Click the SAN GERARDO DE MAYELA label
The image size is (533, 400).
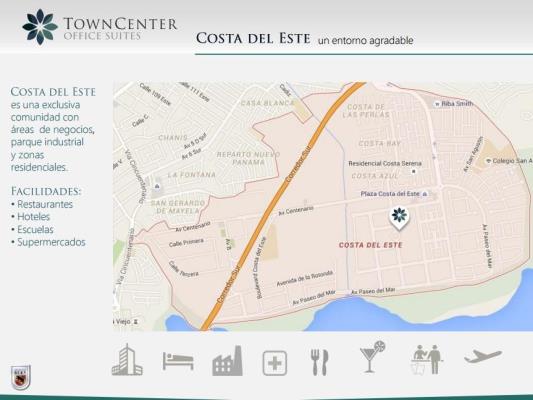pos(177,207)
